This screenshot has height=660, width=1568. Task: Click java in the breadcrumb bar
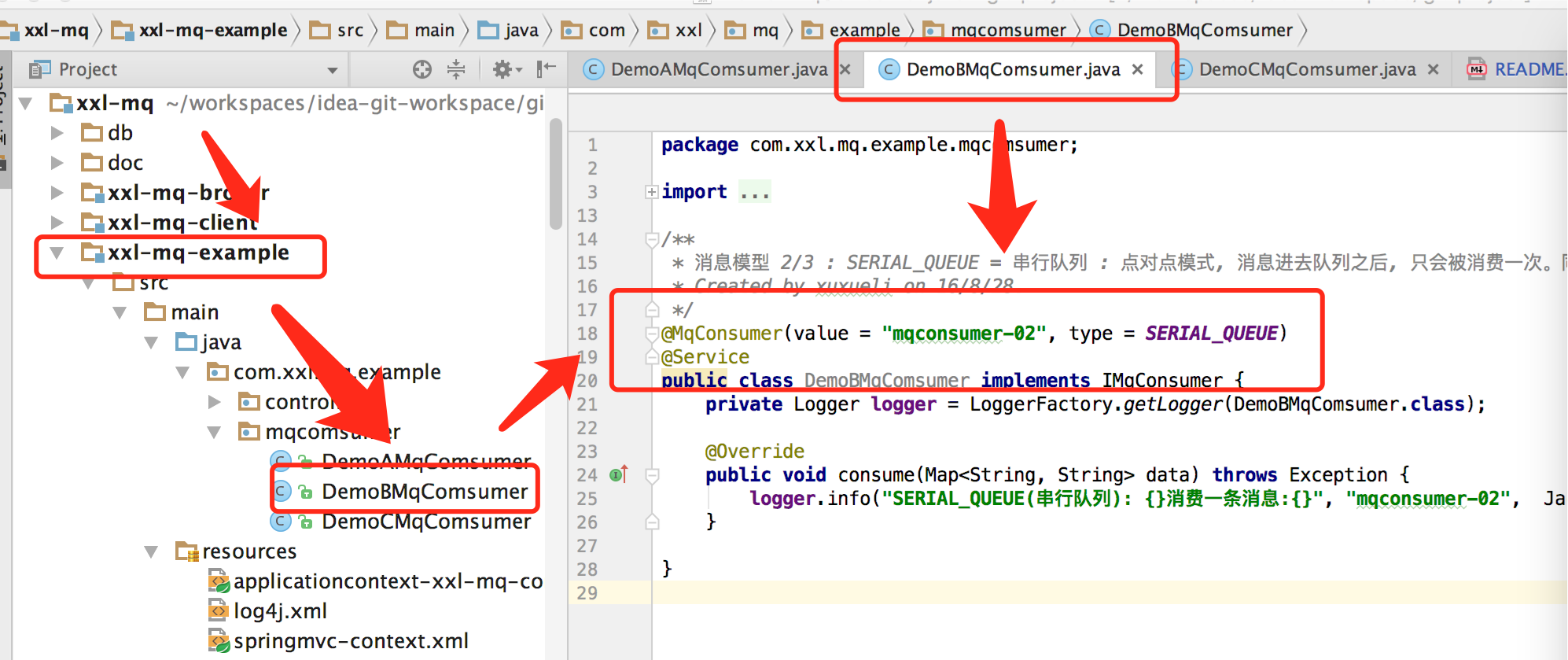(510, 30)
